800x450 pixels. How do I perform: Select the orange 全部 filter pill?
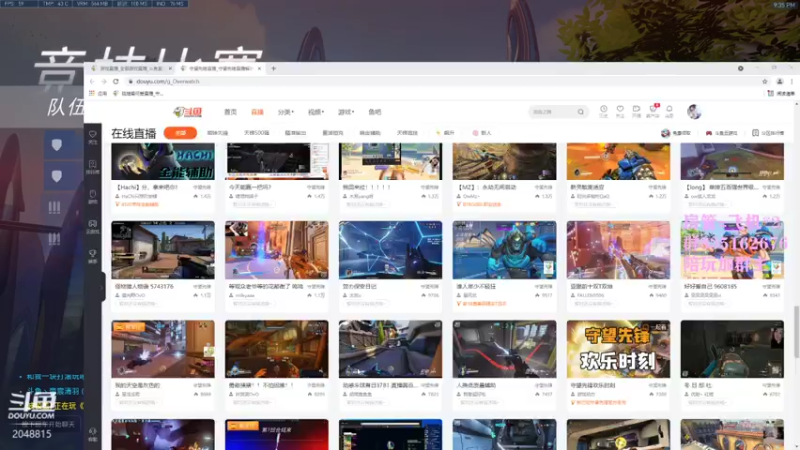180,133
